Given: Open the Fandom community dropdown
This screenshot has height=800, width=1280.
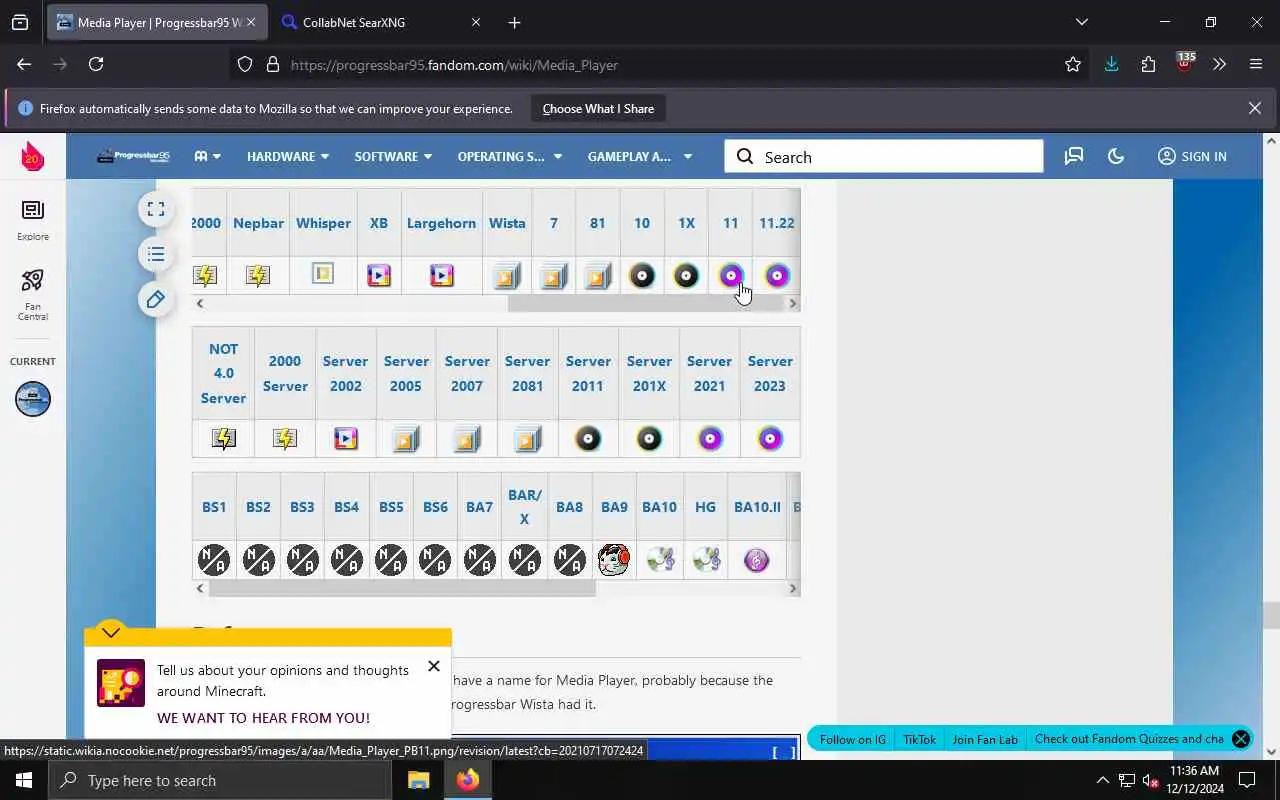Looking at the screenshot, I should [208, 156].
